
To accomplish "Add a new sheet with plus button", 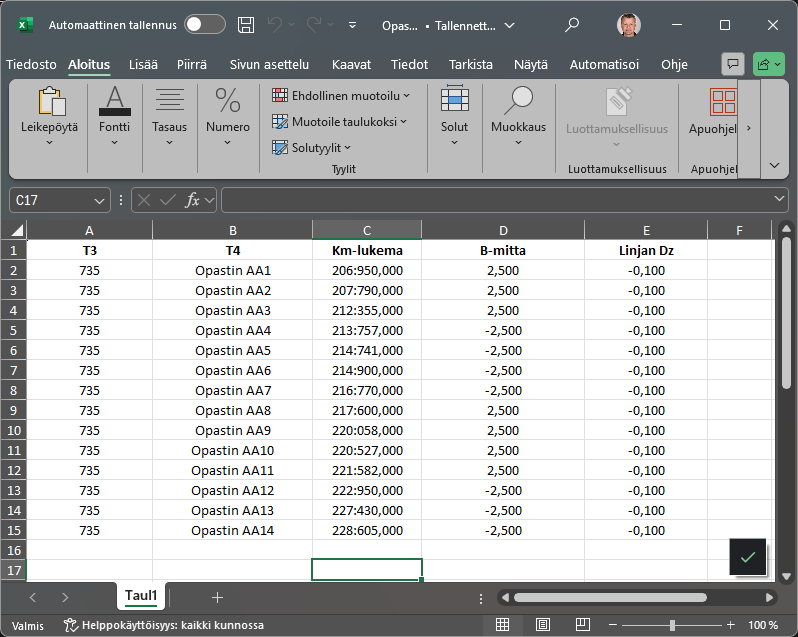I will (x=217, y=597).
